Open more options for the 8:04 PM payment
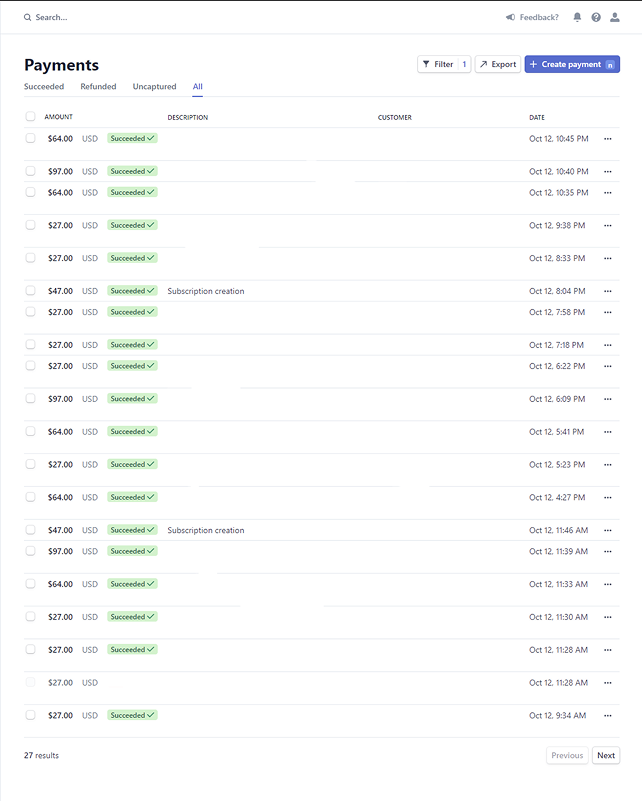643x801 pixels. coord(608,291)
